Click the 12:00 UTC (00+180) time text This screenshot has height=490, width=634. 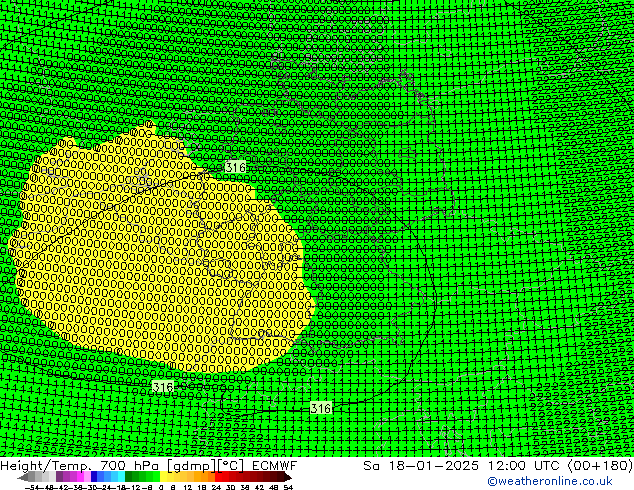560,466
